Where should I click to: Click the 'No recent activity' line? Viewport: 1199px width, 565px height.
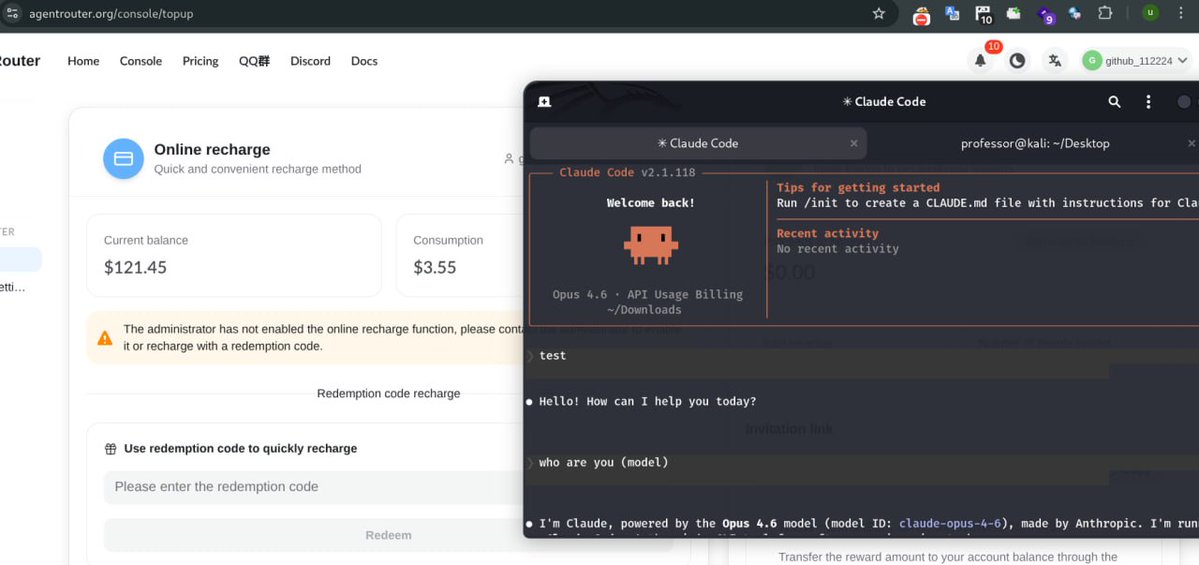click(837, 248)
